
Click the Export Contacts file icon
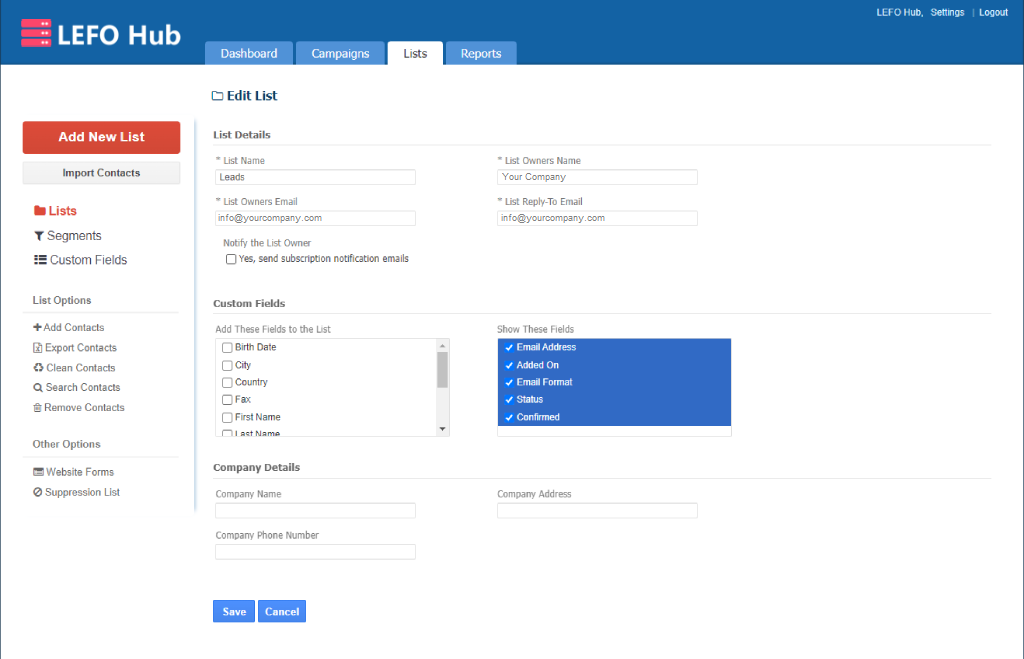point(37,348)
